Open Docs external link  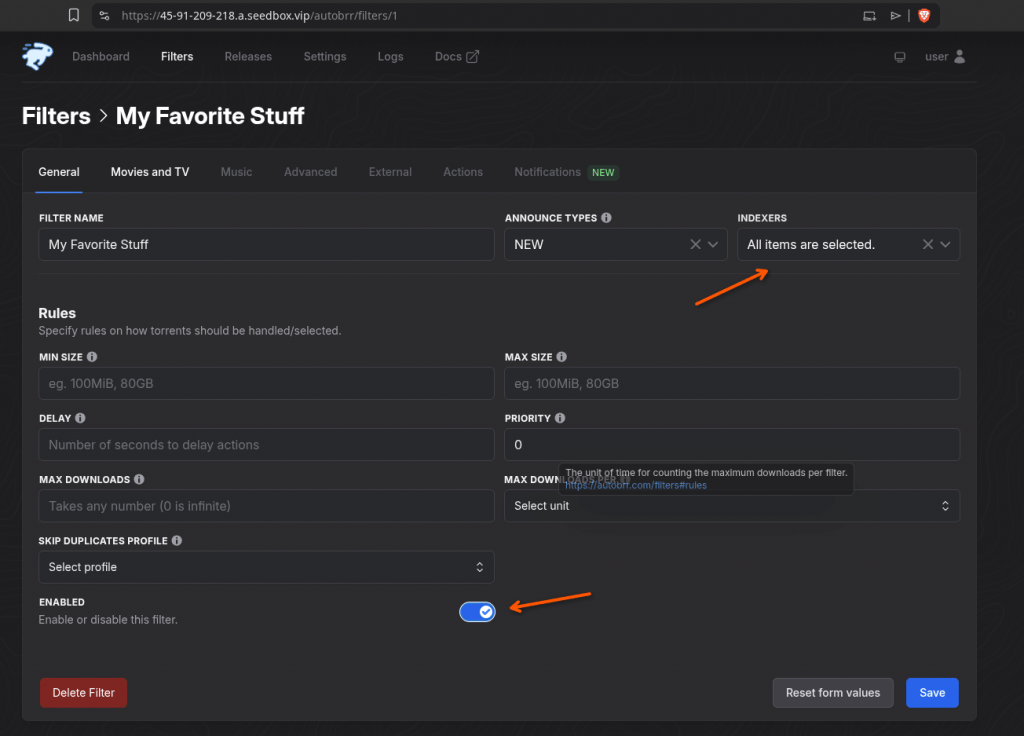click(x=456, y=57)
